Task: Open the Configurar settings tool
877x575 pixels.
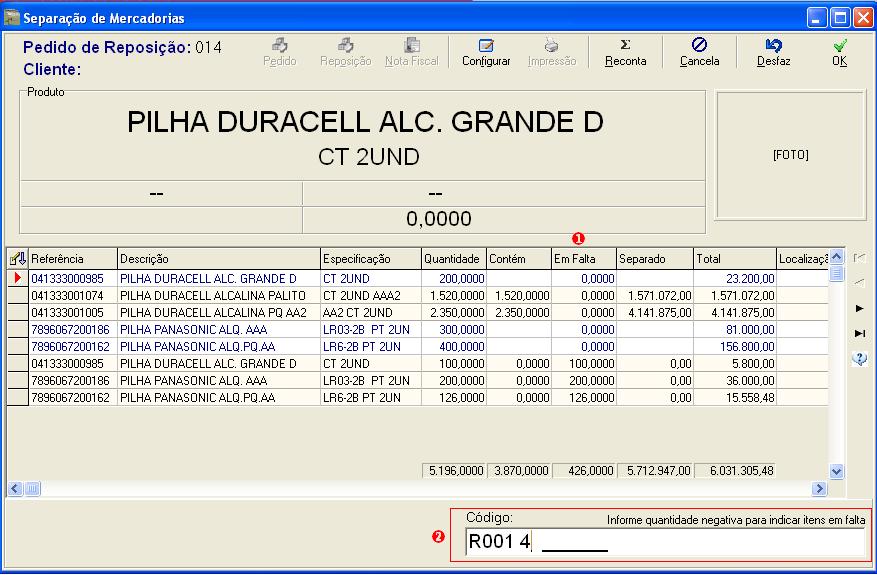Action: pos(486,53)
